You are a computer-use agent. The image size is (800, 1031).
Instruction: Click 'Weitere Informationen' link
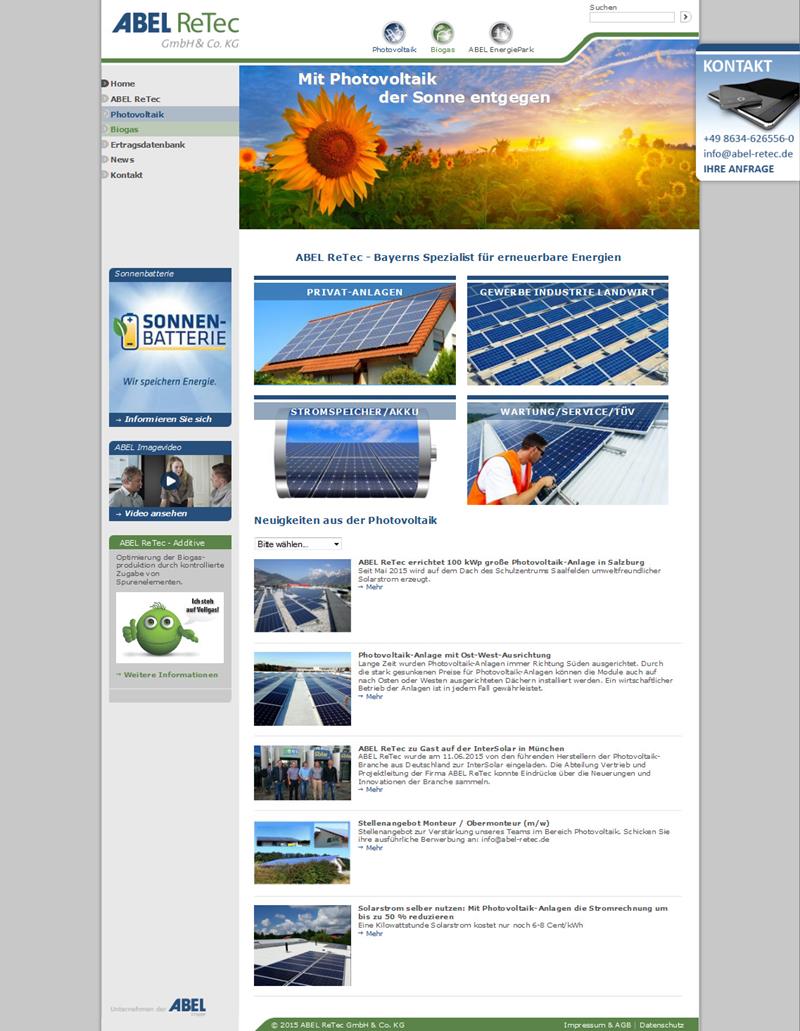pyautogui.click(x=170, y=675)
